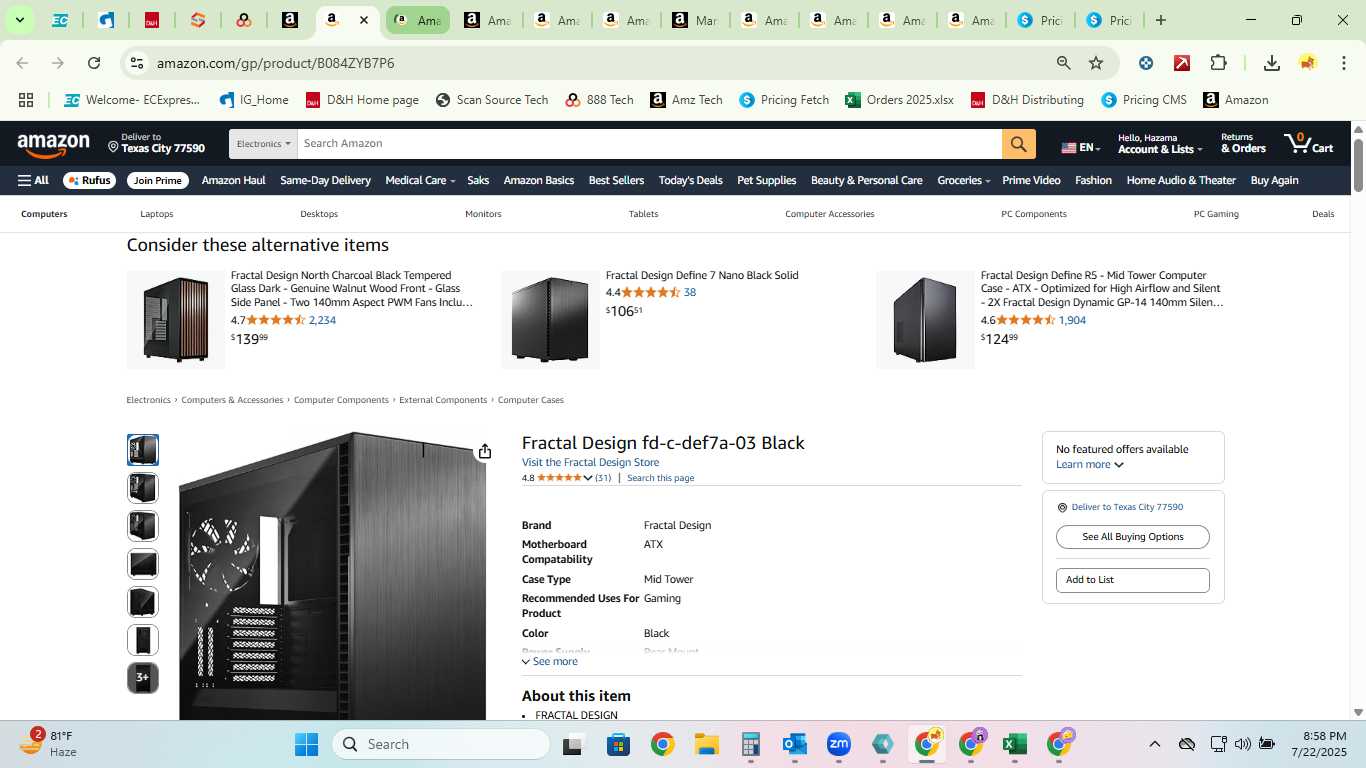Click See All Buying Options button
The height and width of the screenshot is (768, 1366).
pos(1133,537)
